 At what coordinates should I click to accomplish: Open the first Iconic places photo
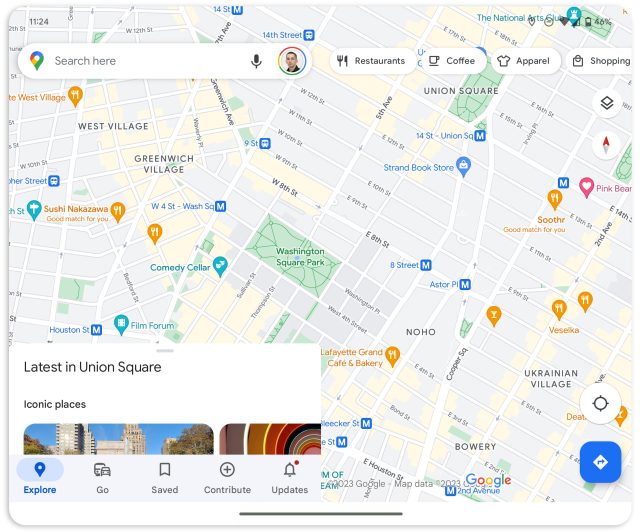(118, 439)
